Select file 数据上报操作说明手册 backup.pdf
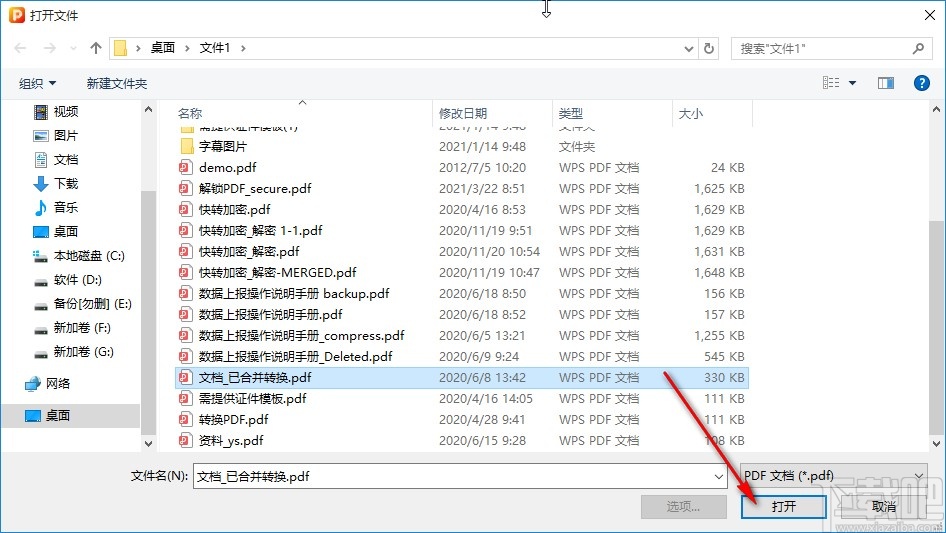 click(x=462, y=294)
